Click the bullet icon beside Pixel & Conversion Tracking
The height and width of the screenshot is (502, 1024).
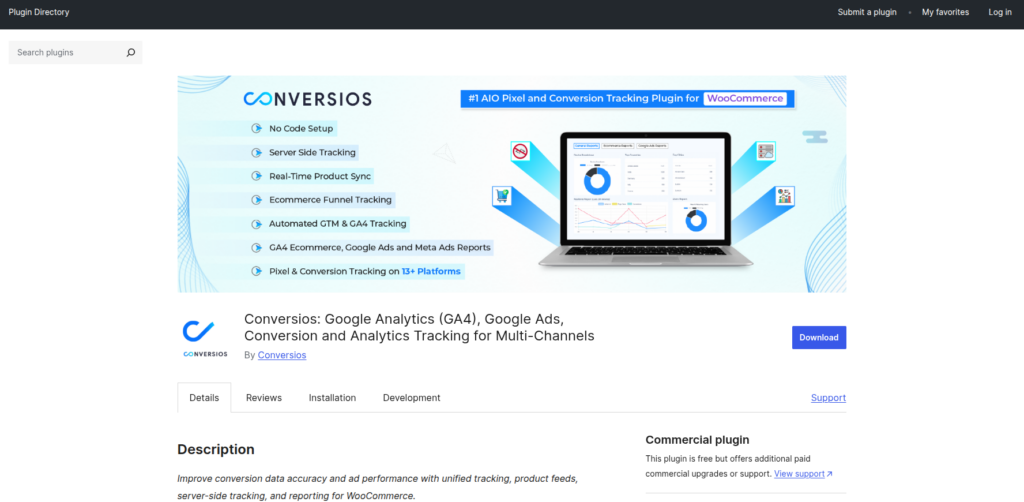pyautogui.click(x=257, y=271)
